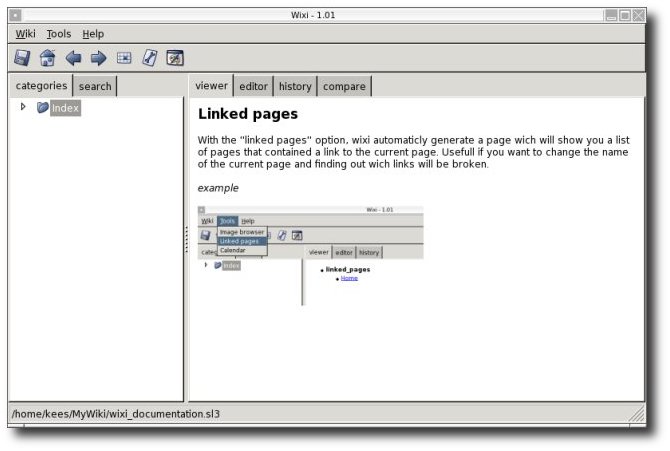
Task: Click window menu icon in title bar
Action: click(x=15, y=16)
